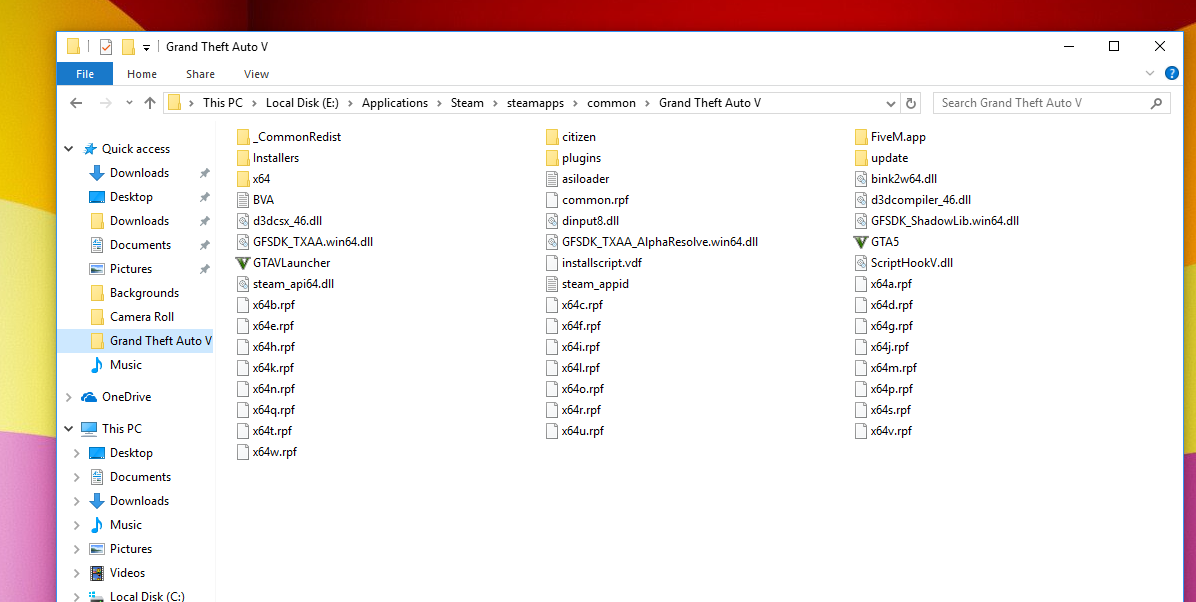Open address bar history dropdown
Viewport: 1196px width, 602px height.
click(891, 103)
